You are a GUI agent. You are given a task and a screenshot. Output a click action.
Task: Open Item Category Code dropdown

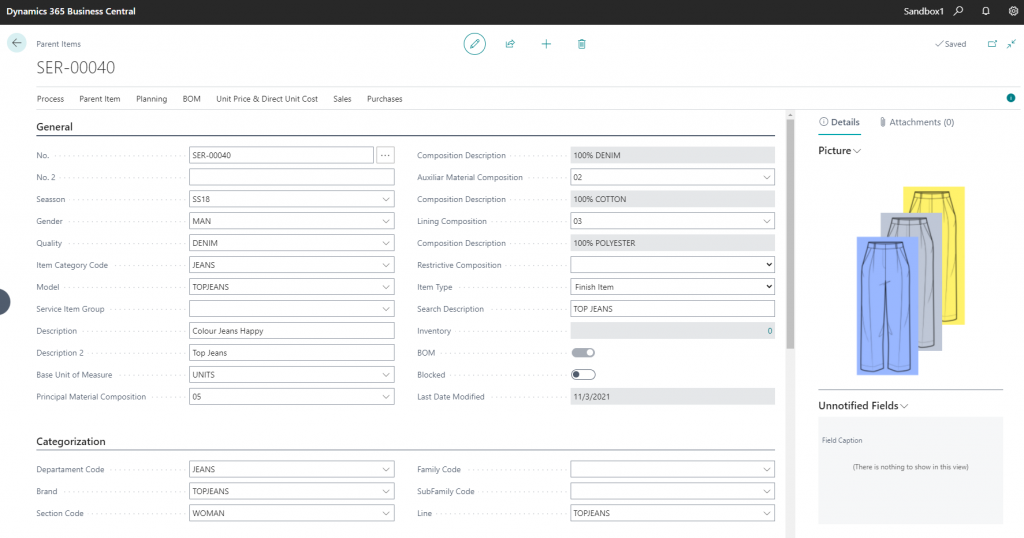[385, 265]
